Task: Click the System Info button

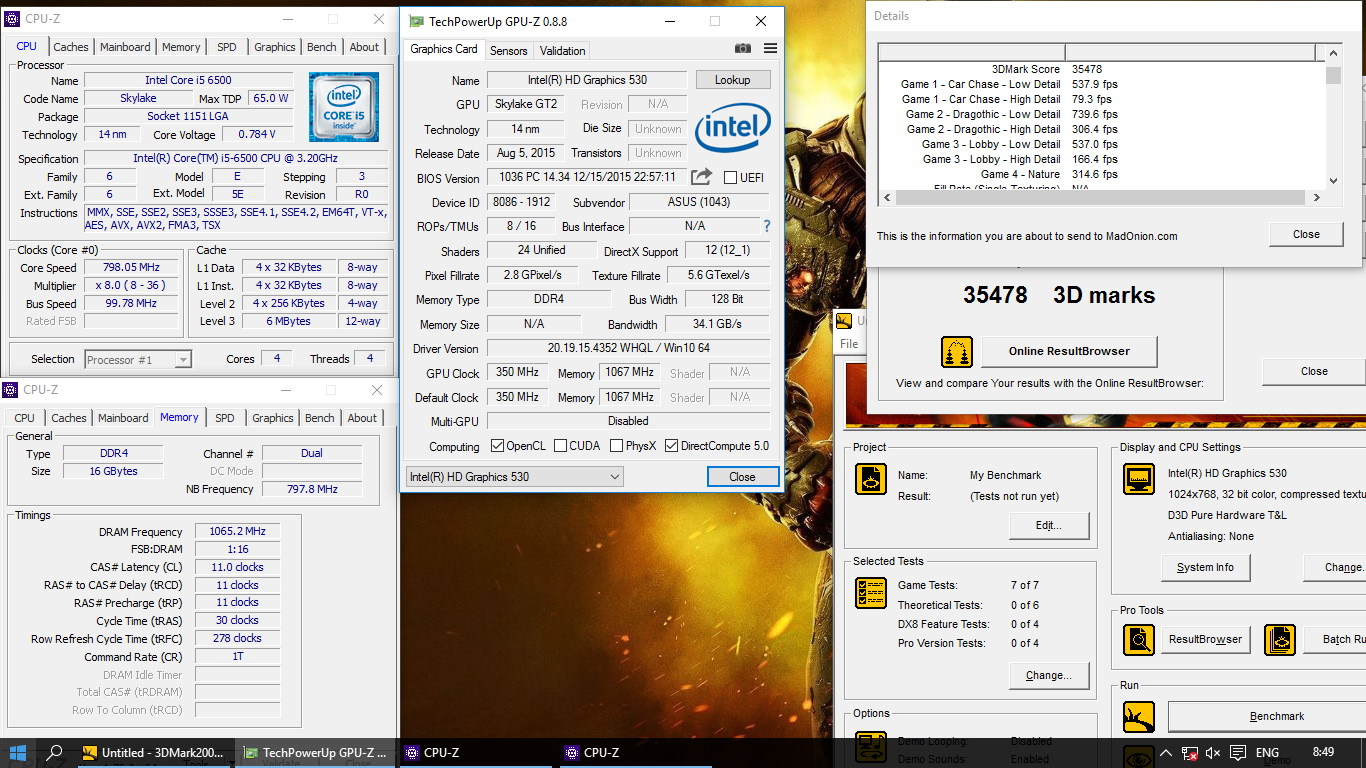Action: pyautogui.click(x=1205, y=567)
